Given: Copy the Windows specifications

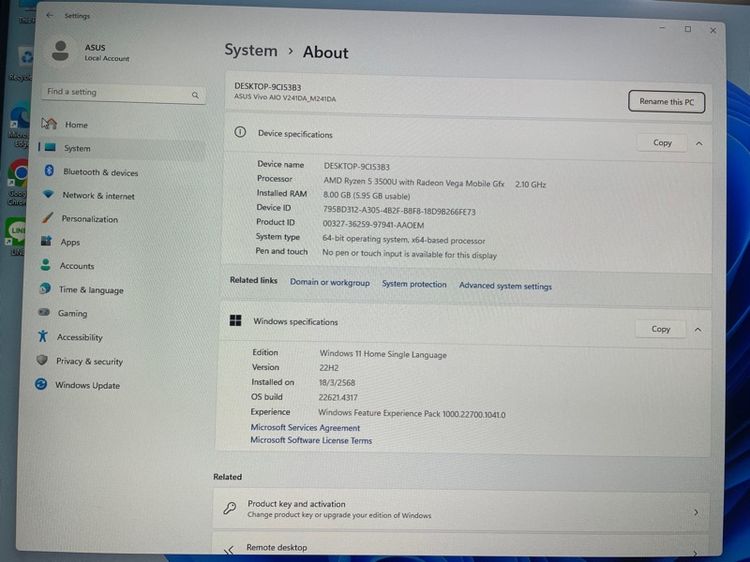Looking at the screenshot, I should [x=661, y=329].
